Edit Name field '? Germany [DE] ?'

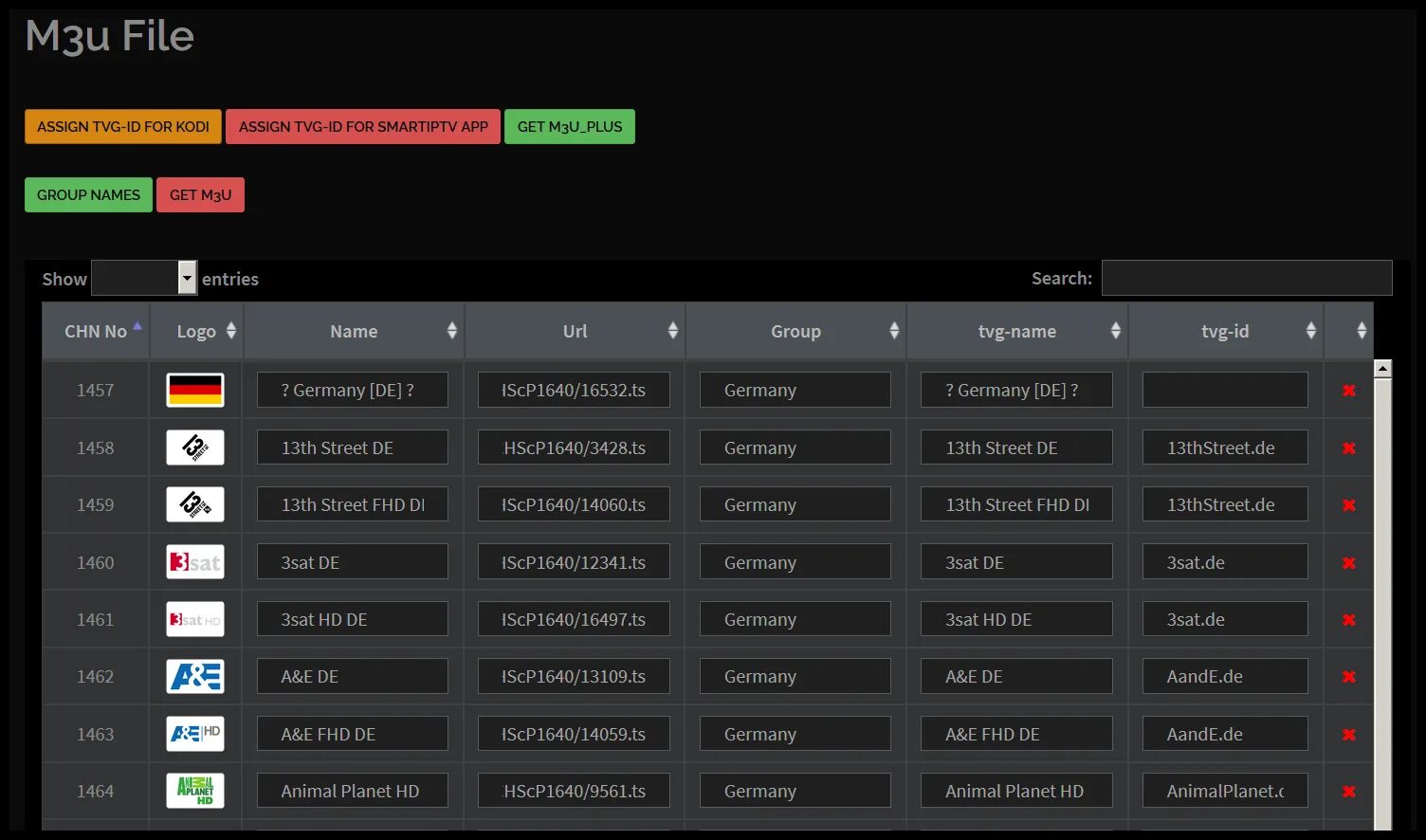click(353, 390)
